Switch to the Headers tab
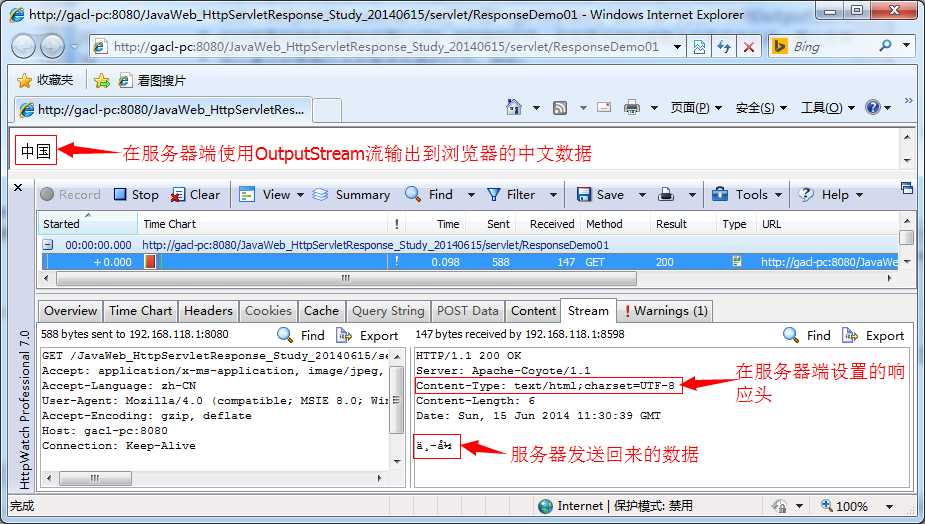 (208, 310)
